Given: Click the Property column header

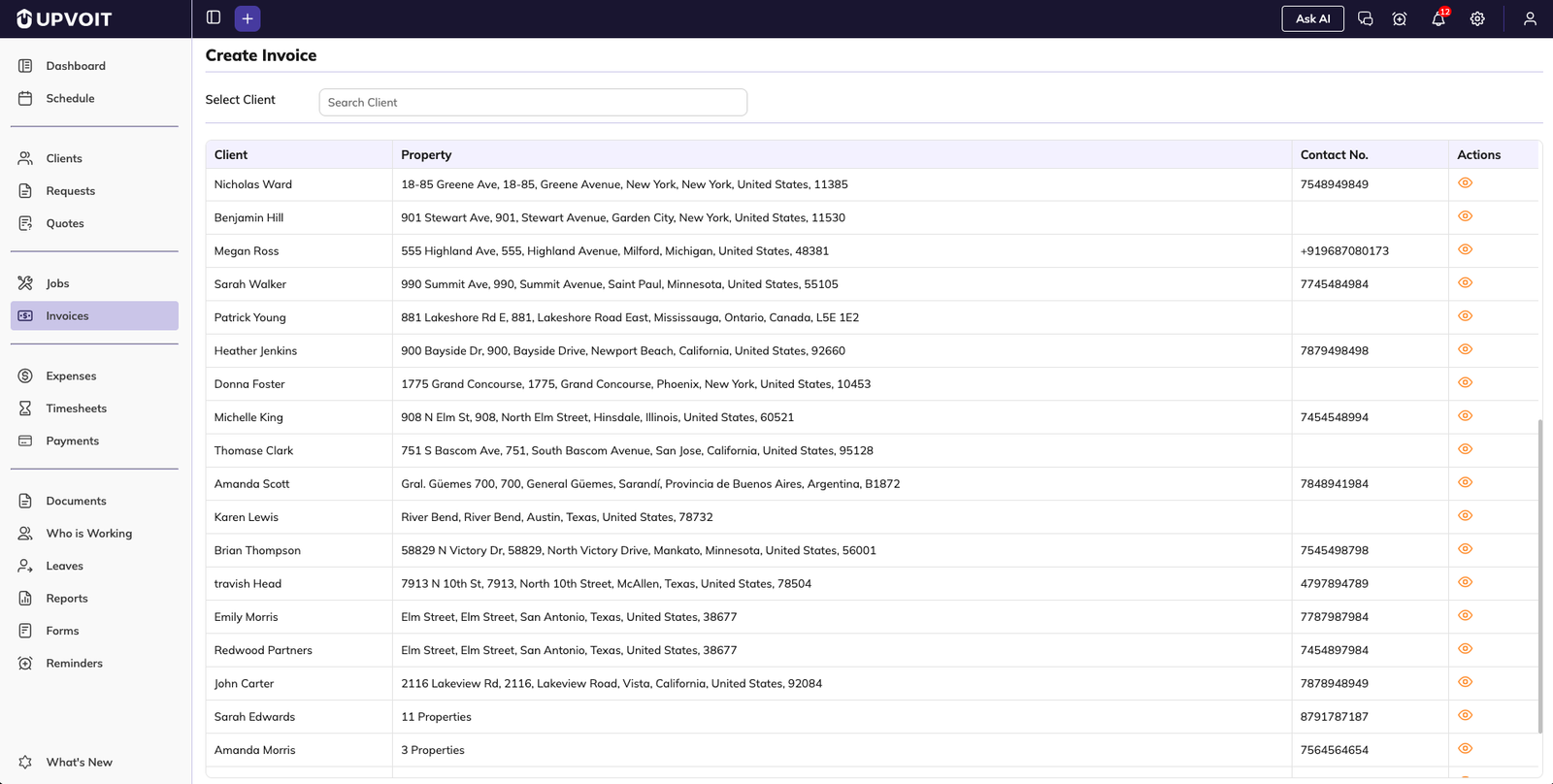Looking at the screenshot, I should [843, 154].
